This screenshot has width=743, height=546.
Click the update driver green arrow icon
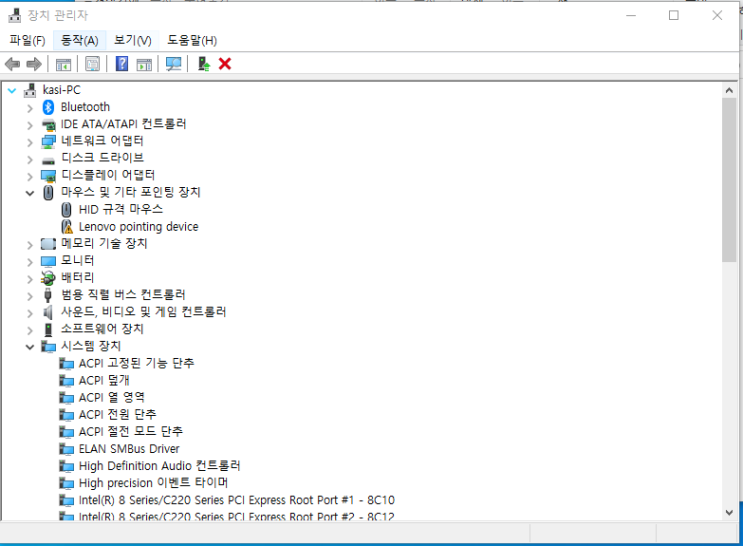203,64
